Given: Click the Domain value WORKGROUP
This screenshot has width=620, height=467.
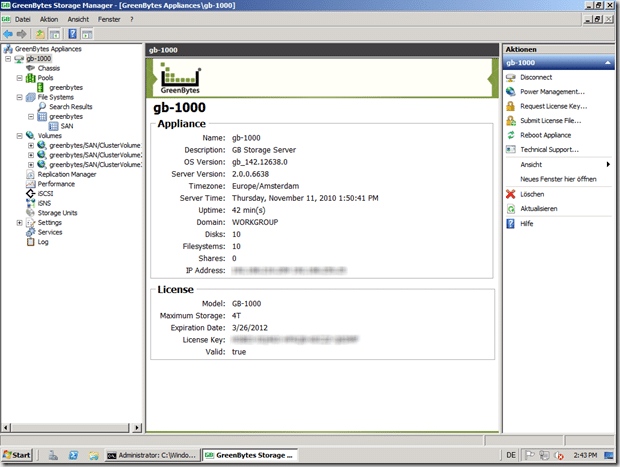Looking at the screenshot, I should (255, 222).
